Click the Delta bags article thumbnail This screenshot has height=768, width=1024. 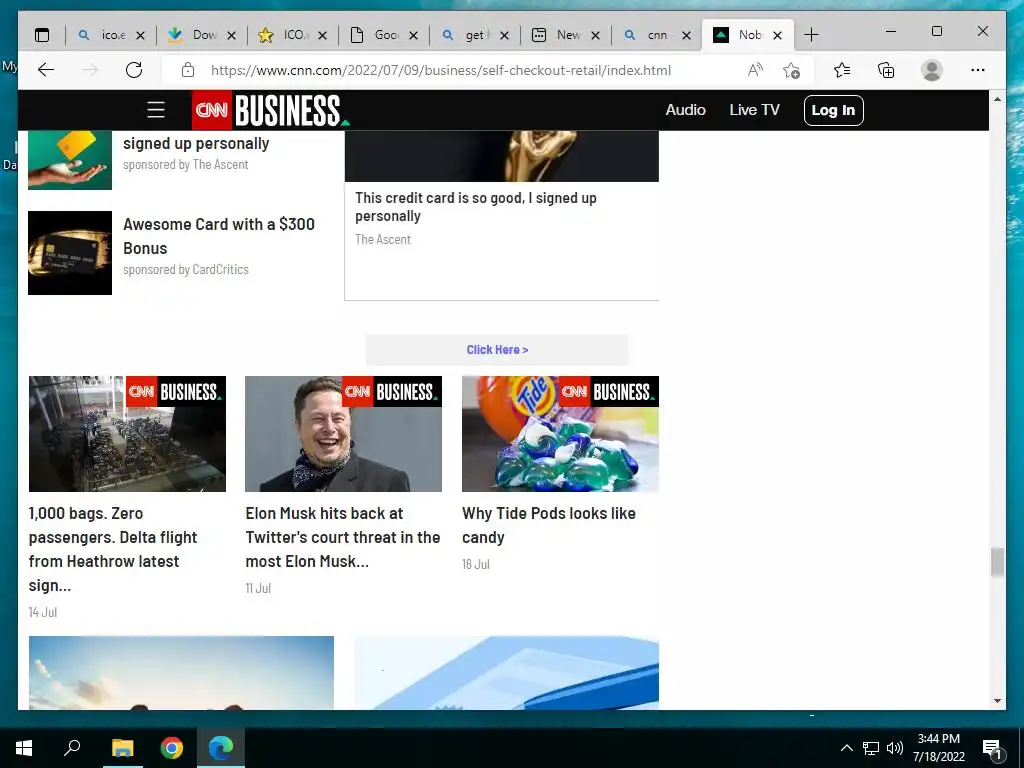point(127,434)
